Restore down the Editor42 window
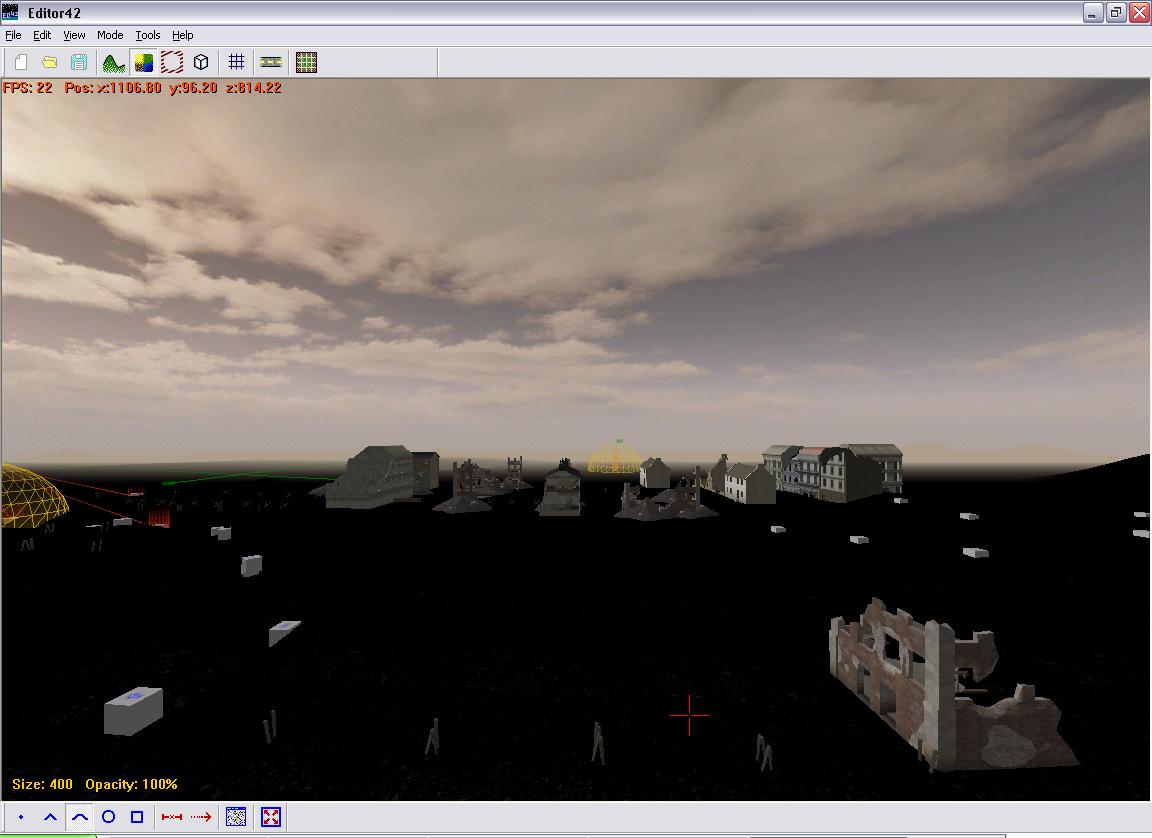This screenshot has height=838, width=1152. pyautogui.click(x=1116, y=12)
